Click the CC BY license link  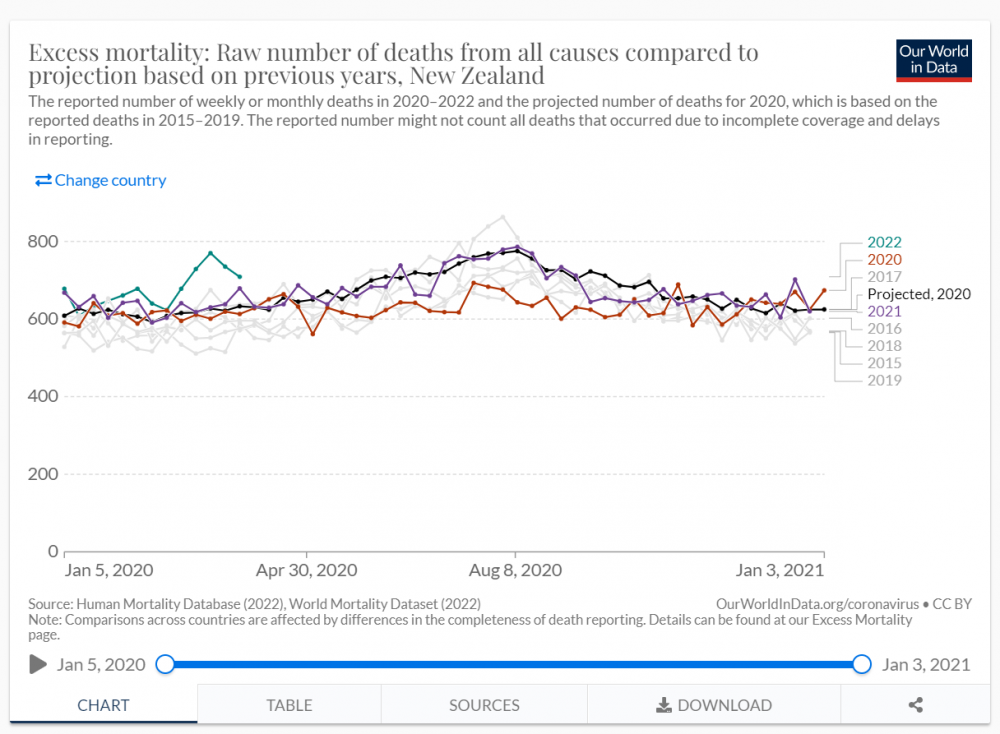pyautogui.click(x=952, y=604)
